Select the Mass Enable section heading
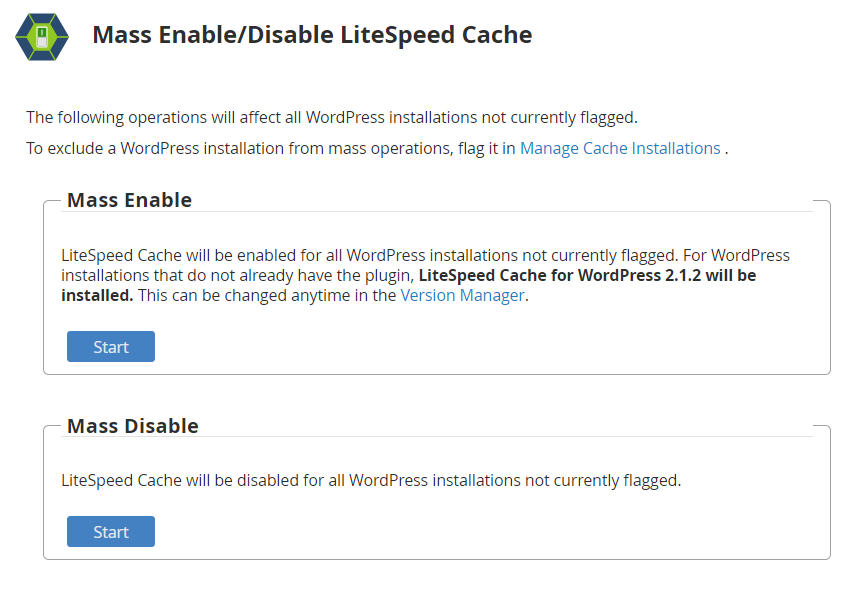 pyautogui.click(x=129, y=200)
